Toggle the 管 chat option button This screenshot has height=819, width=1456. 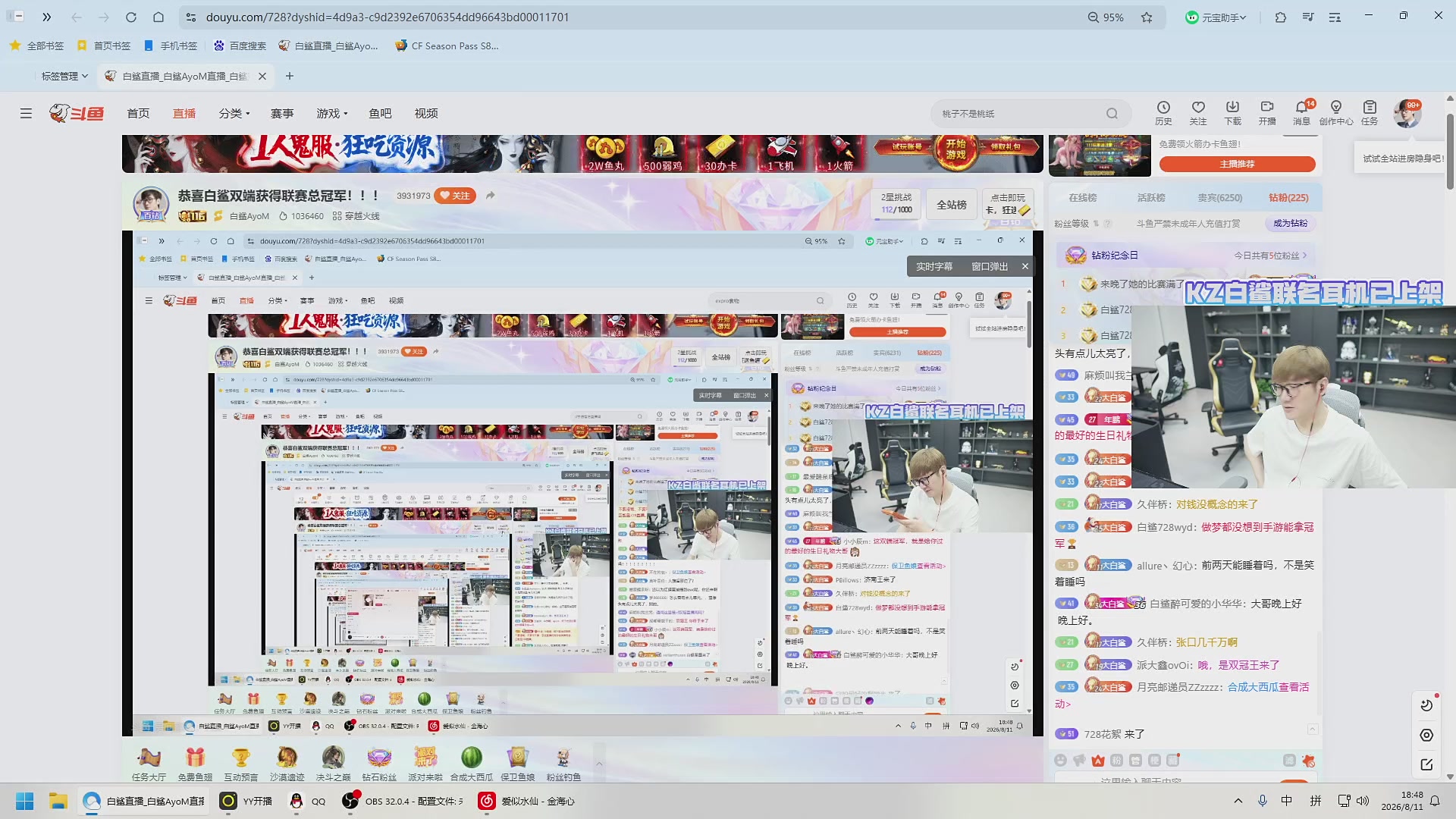[x=1135, y=761]
